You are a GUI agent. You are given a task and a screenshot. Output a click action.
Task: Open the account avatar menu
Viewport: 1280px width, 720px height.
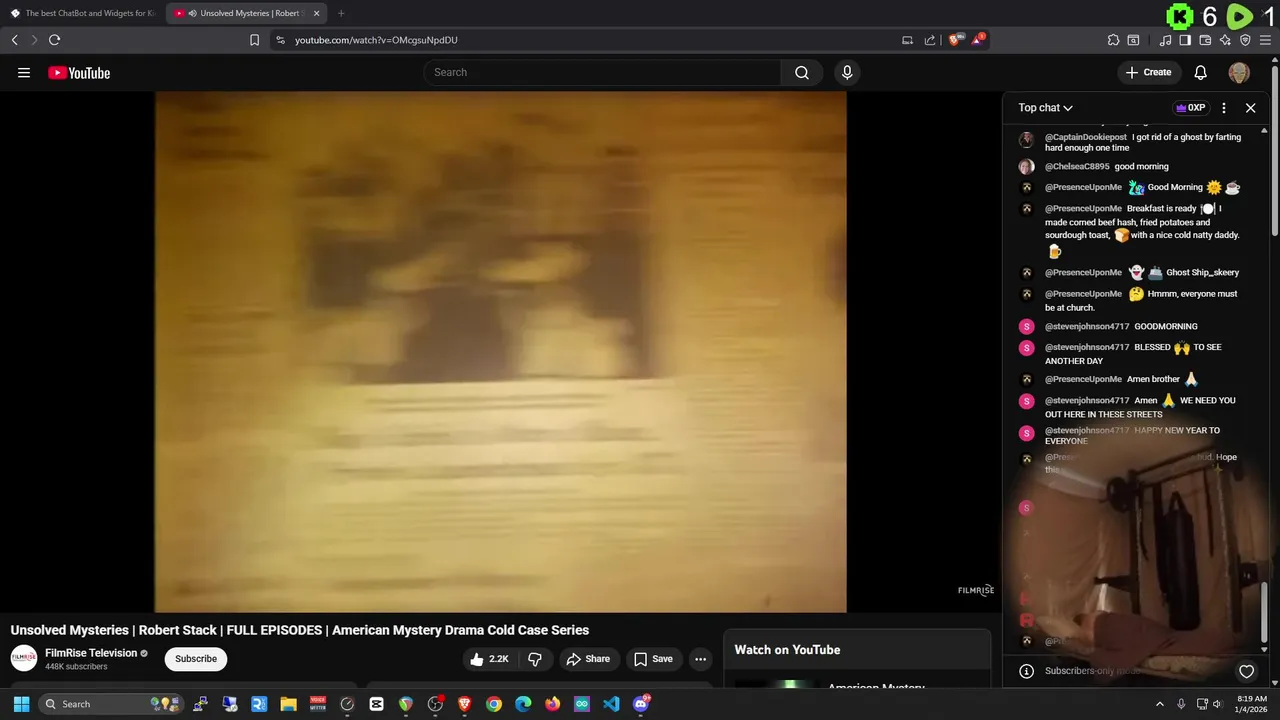(1239, 72)
